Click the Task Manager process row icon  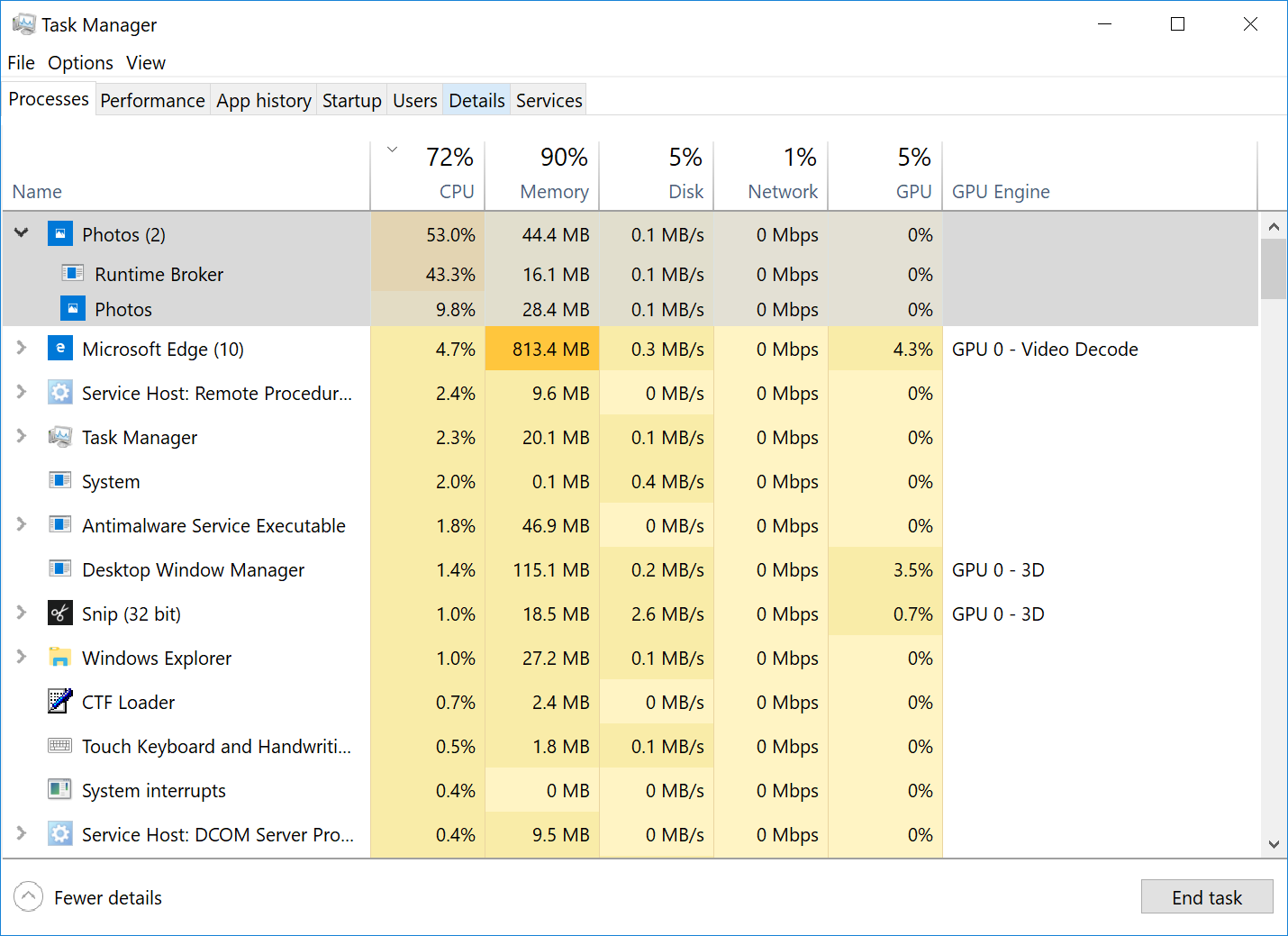click(x=59, y=436)
